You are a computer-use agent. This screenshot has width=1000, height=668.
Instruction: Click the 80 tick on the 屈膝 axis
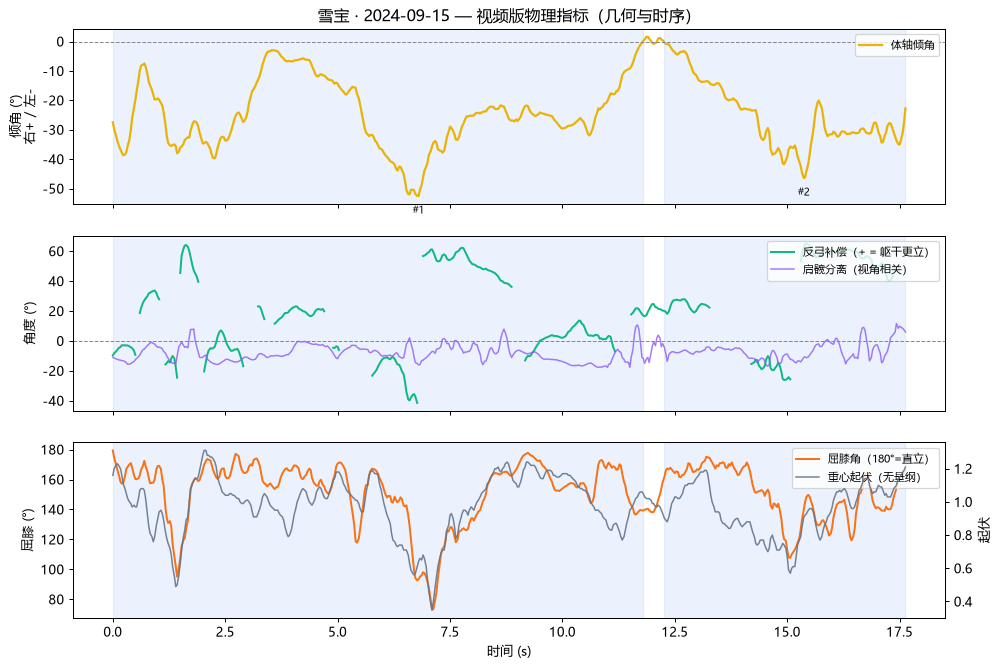point(57,600)
